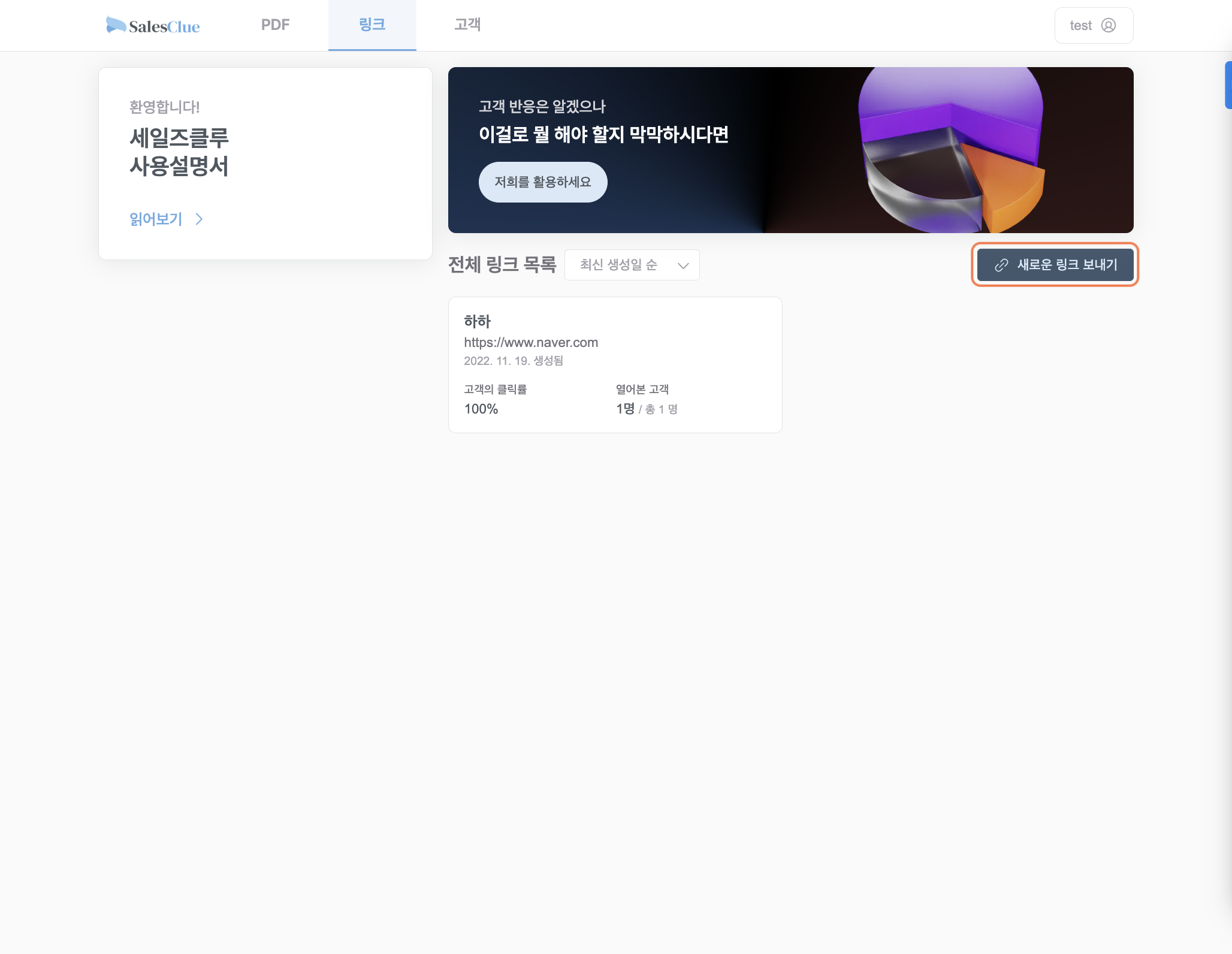The height and width of the screenshot is (954, 1232).
Task: Click the 전체 링크 목록 heading
Action: (x=502, y=265)
